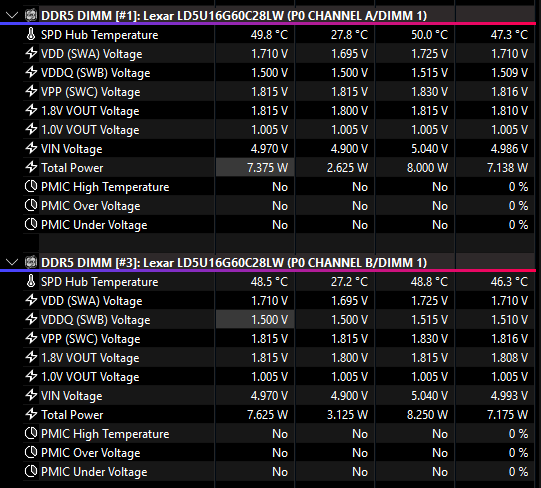The width and height of the screenshot is (541, 488).
Task: Select PMIC Over Voltage label under DIMM [#3]
Action: tap(90, 453)
